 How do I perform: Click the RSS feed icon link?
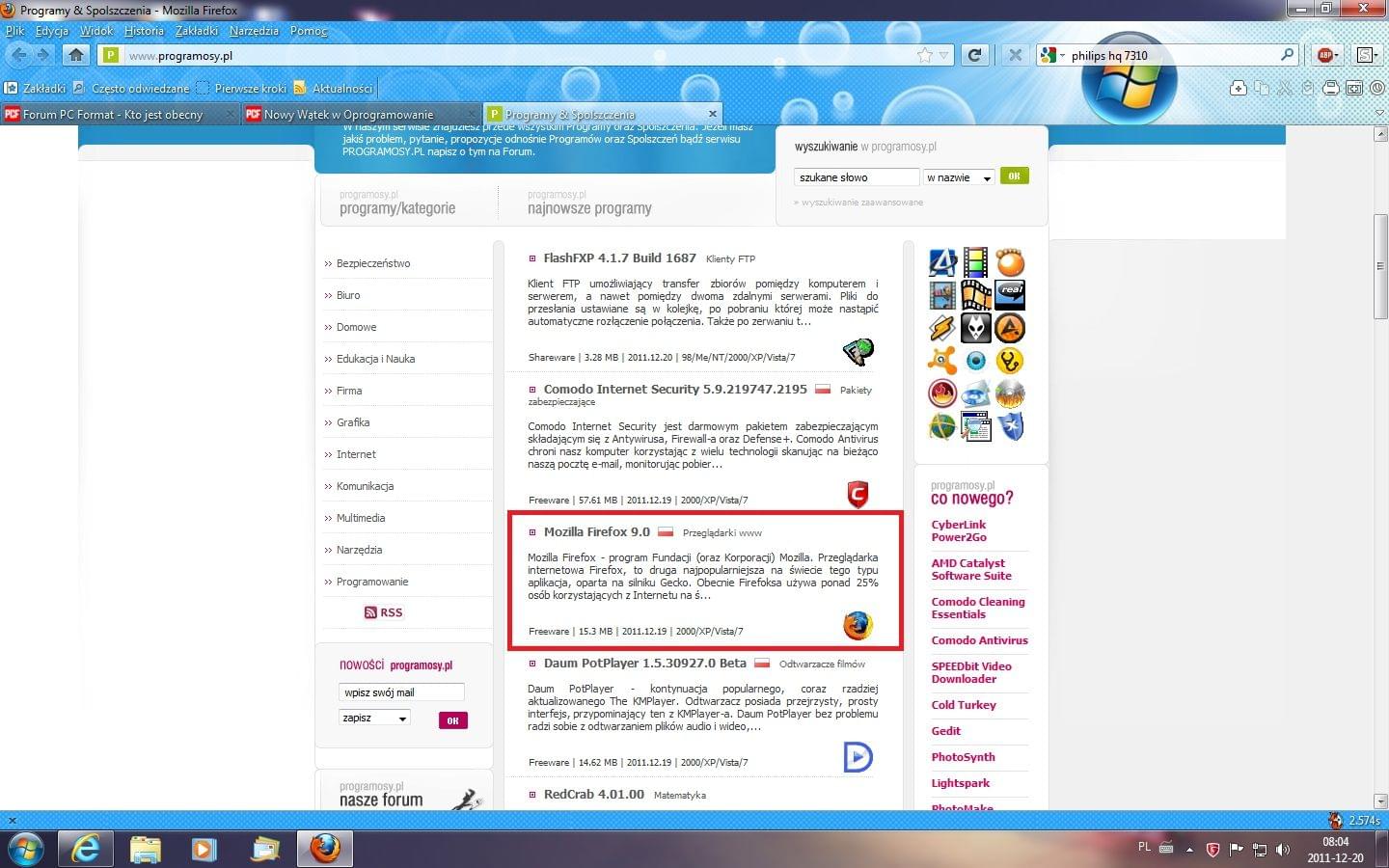pos(383,612)
